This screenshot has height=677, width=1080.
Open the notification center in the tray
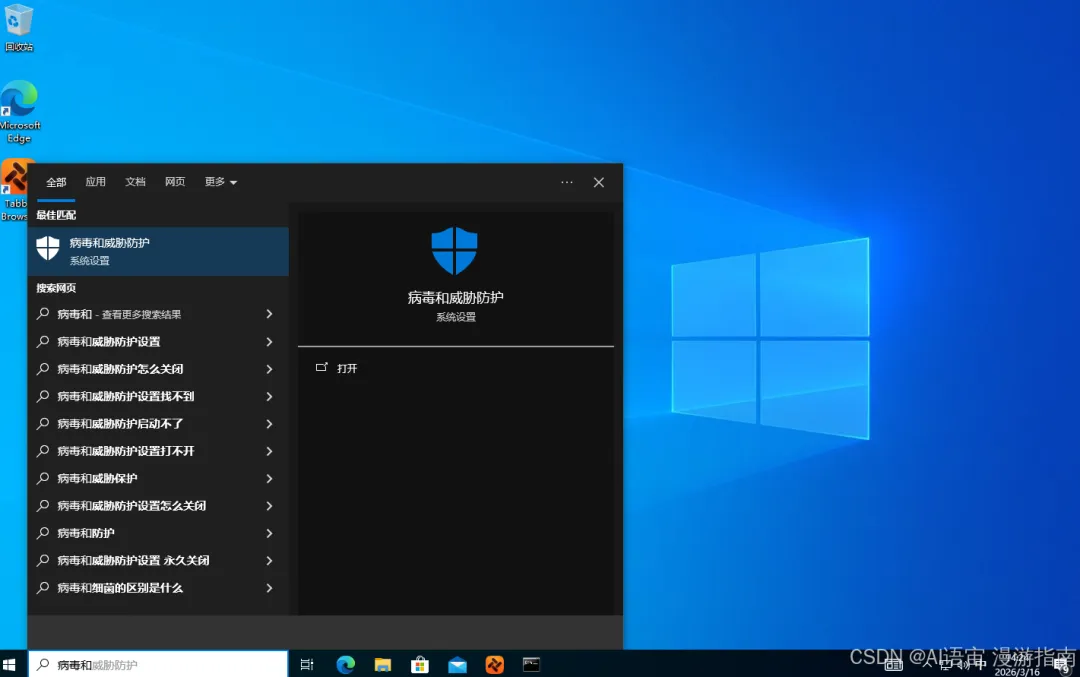(1064, 665)
